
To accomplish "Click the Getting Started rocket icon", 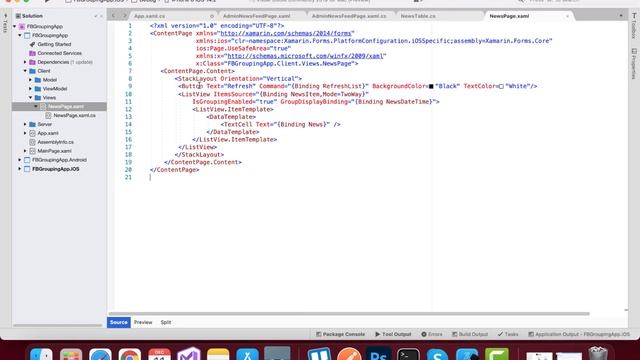I will coord(33,44).
